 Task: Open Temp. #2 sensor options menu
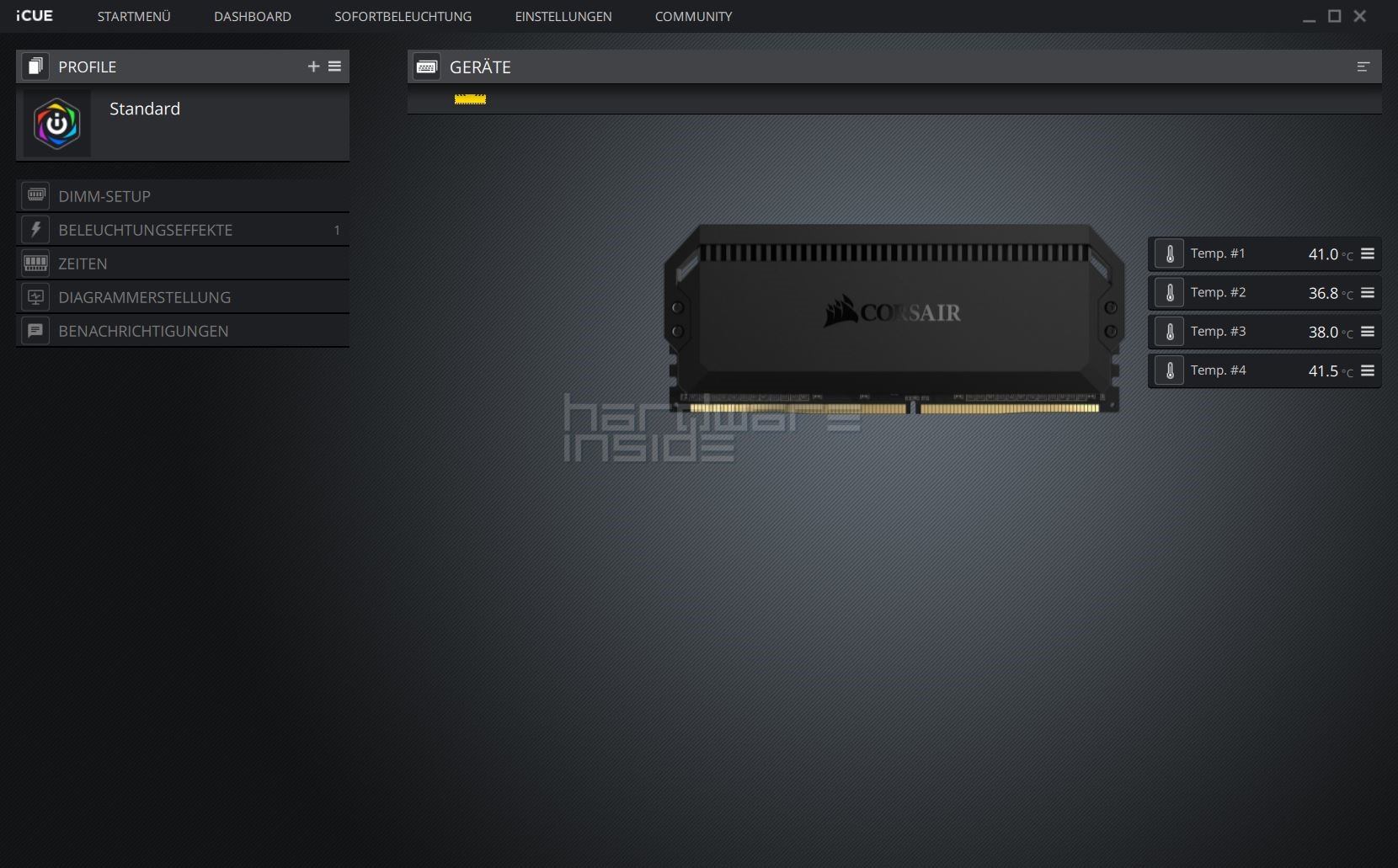1368,292
